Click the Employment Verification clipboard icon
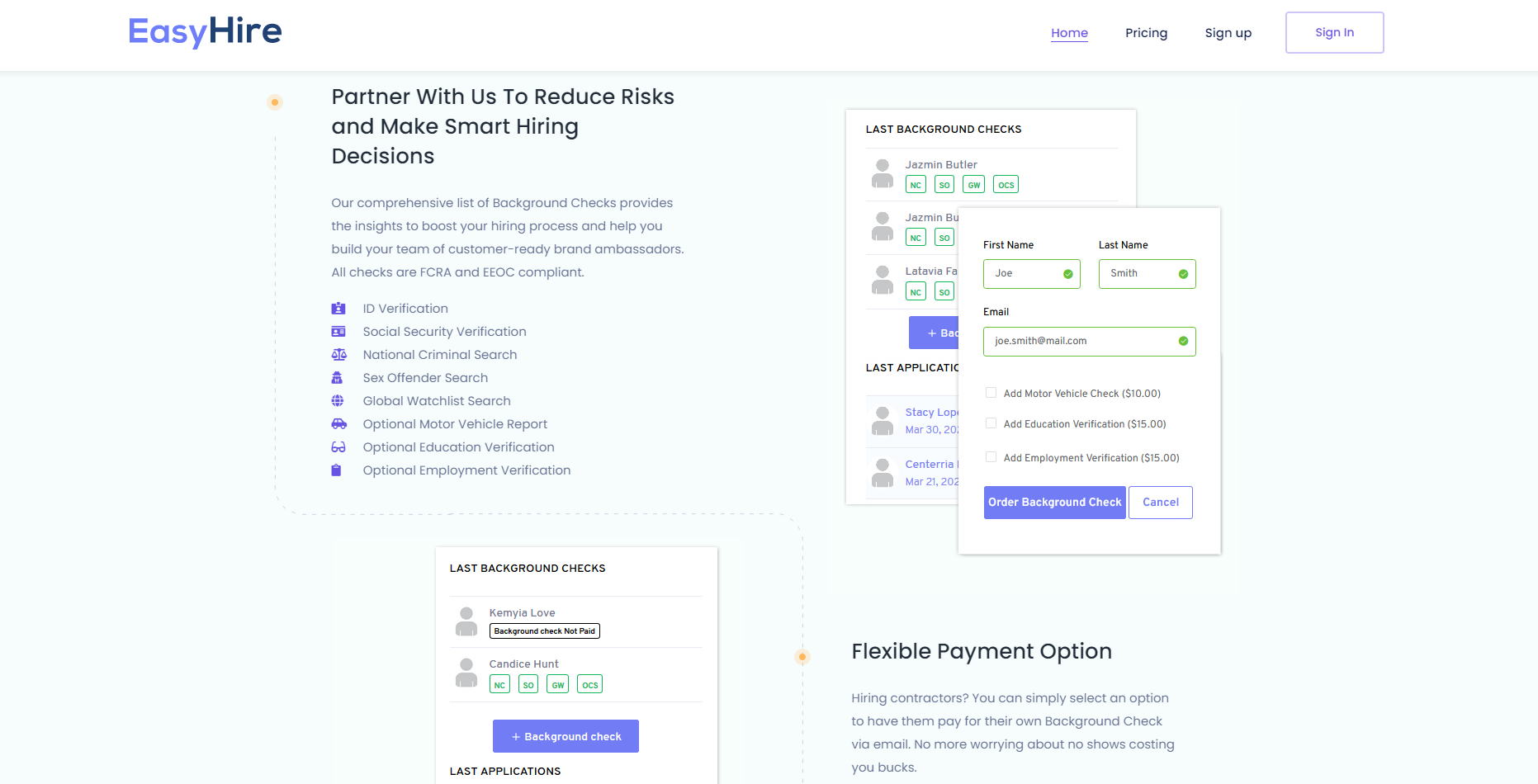Image resolution: width=1538 pixels, height=784 pixels. [336, 470]
